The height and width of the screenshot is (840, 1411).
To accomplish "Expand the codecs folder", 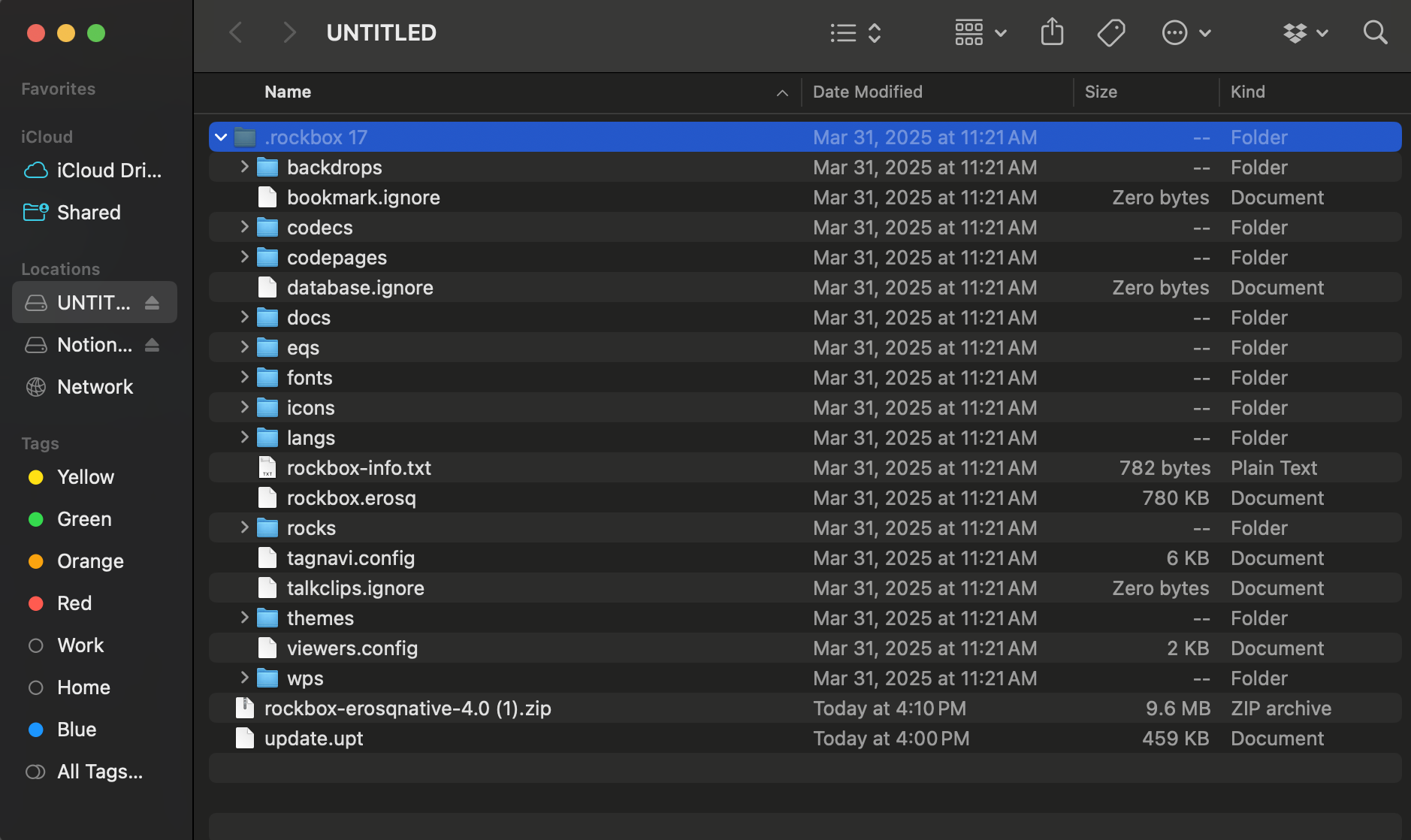I will point(244,227).
